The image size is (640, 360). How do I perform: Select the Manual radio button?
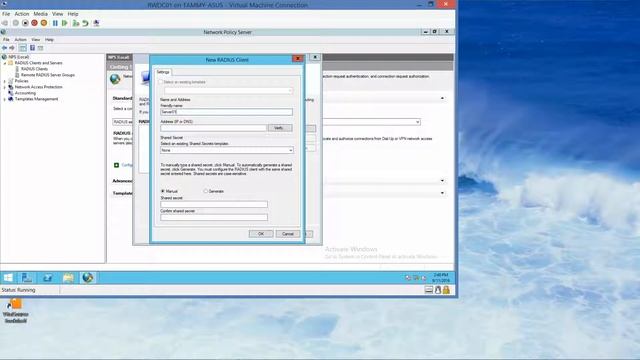pyautogui.click(x=162, y=191)
